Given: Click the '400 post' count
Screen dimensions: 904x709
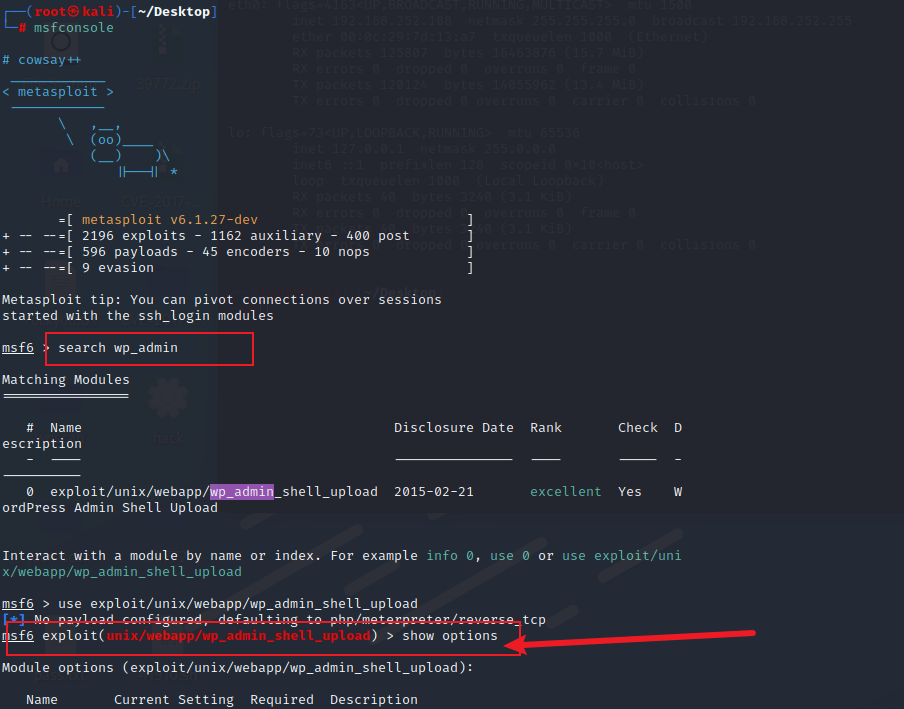Looking at the screenshot, I should tap(378, 236).
